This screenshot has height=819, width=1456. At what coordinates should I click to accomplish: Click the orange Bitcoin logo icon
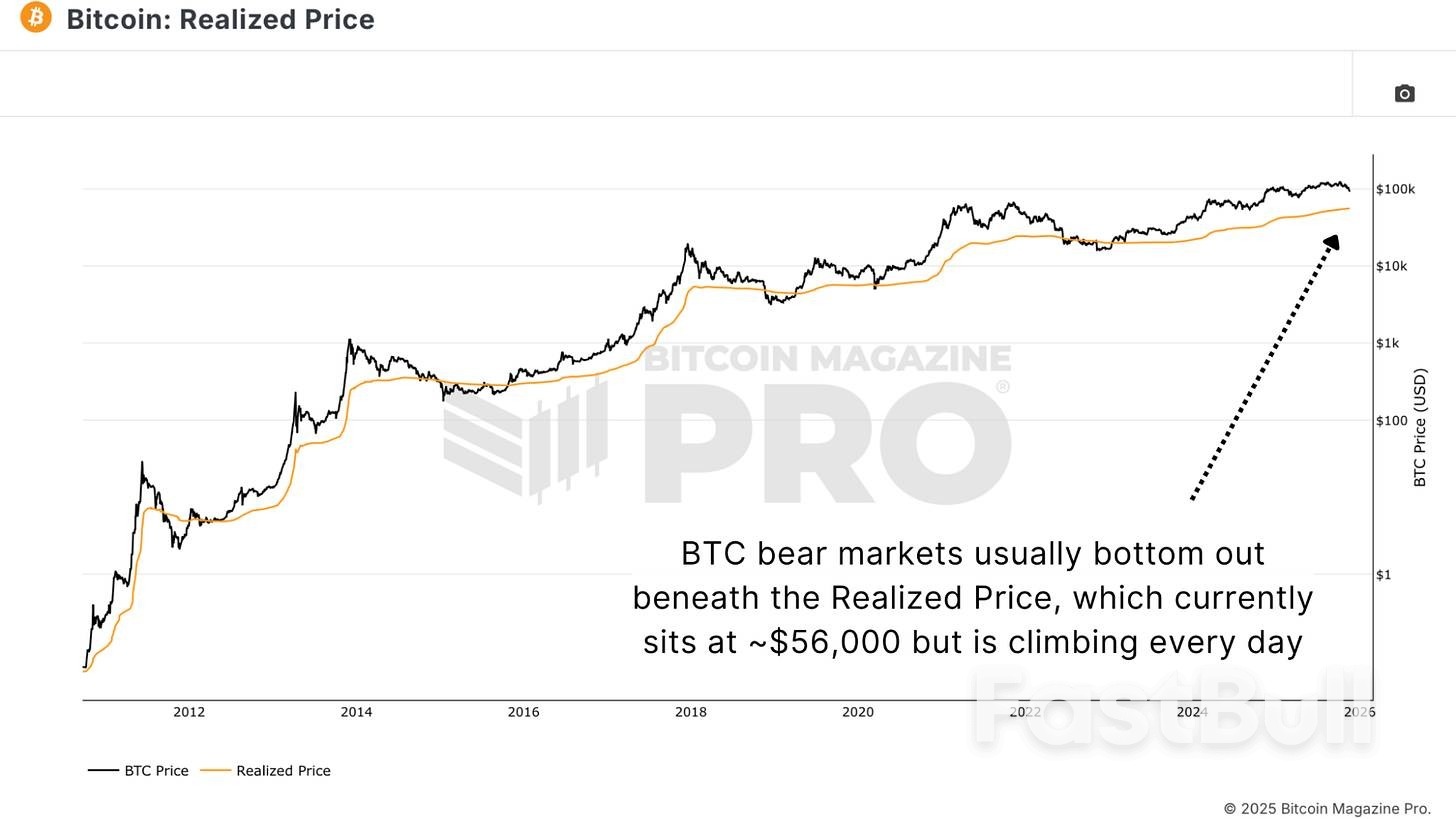coord(36,17)
